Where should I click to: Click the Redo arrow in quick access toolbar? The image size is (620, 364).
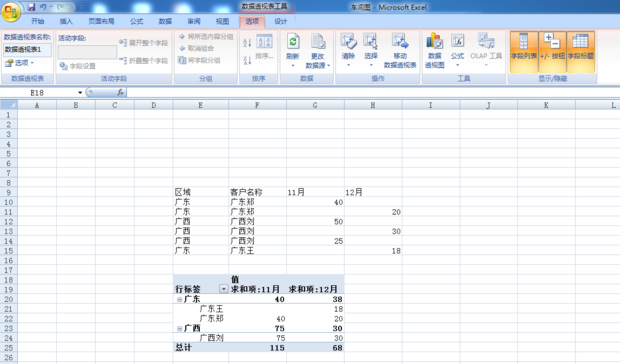60,7
